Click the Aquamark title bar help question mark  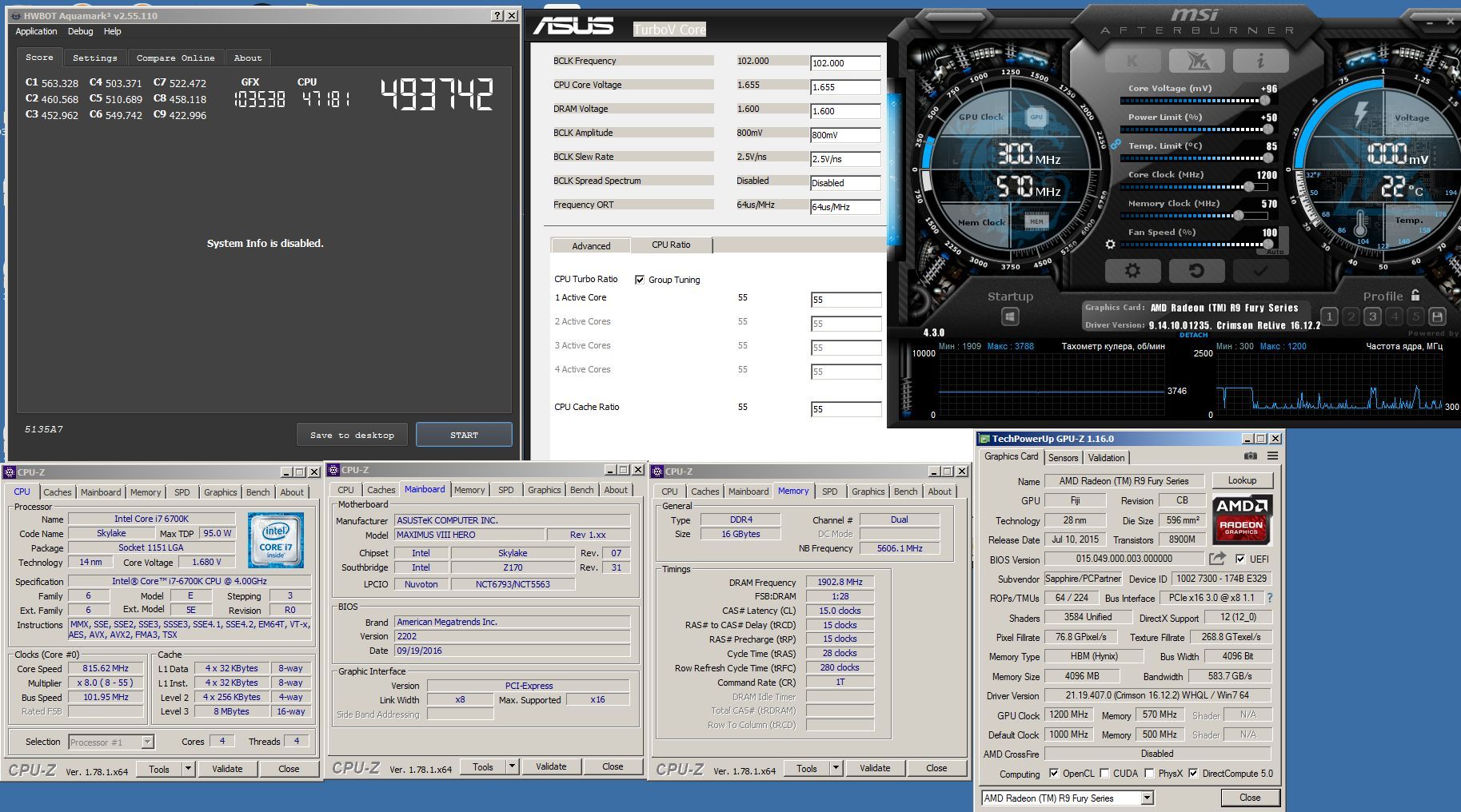click(x=497, y=16)
